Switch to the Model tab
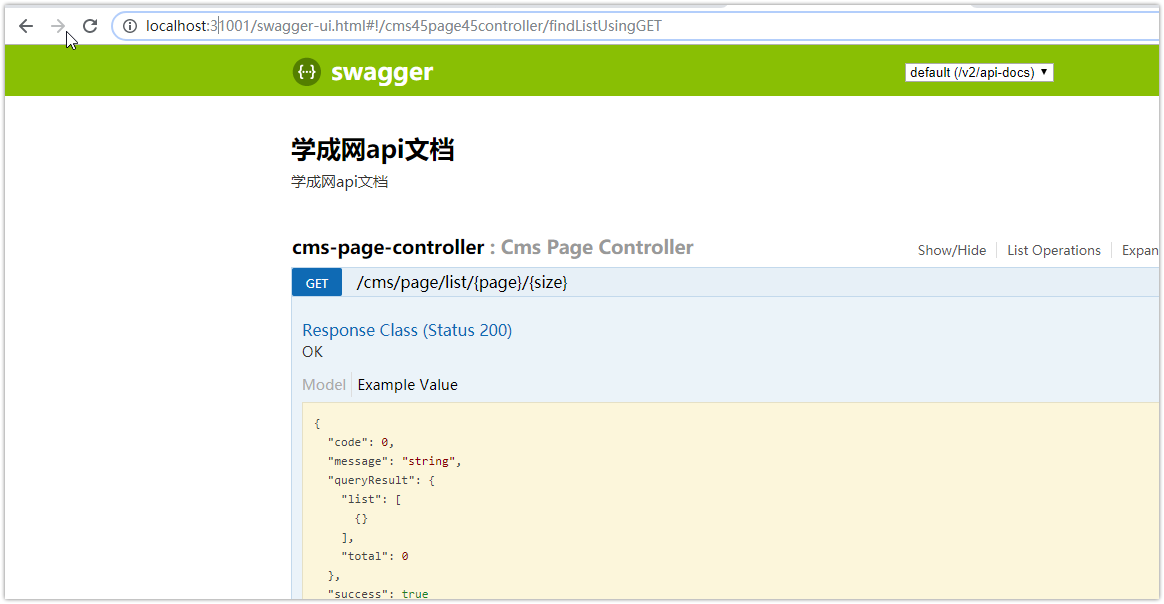This screenshot has width=1164, height=604. click(324, 384)
